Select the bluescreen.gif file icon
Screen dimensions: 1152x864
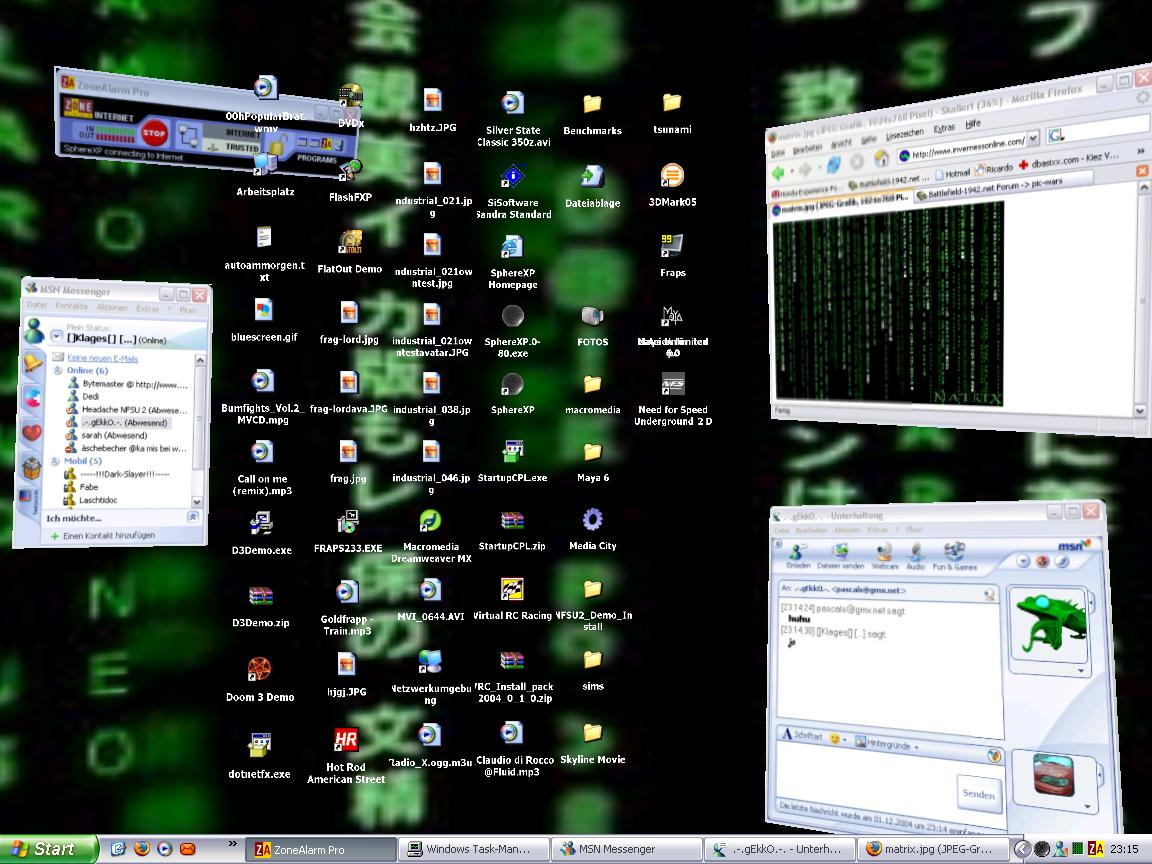264,320
